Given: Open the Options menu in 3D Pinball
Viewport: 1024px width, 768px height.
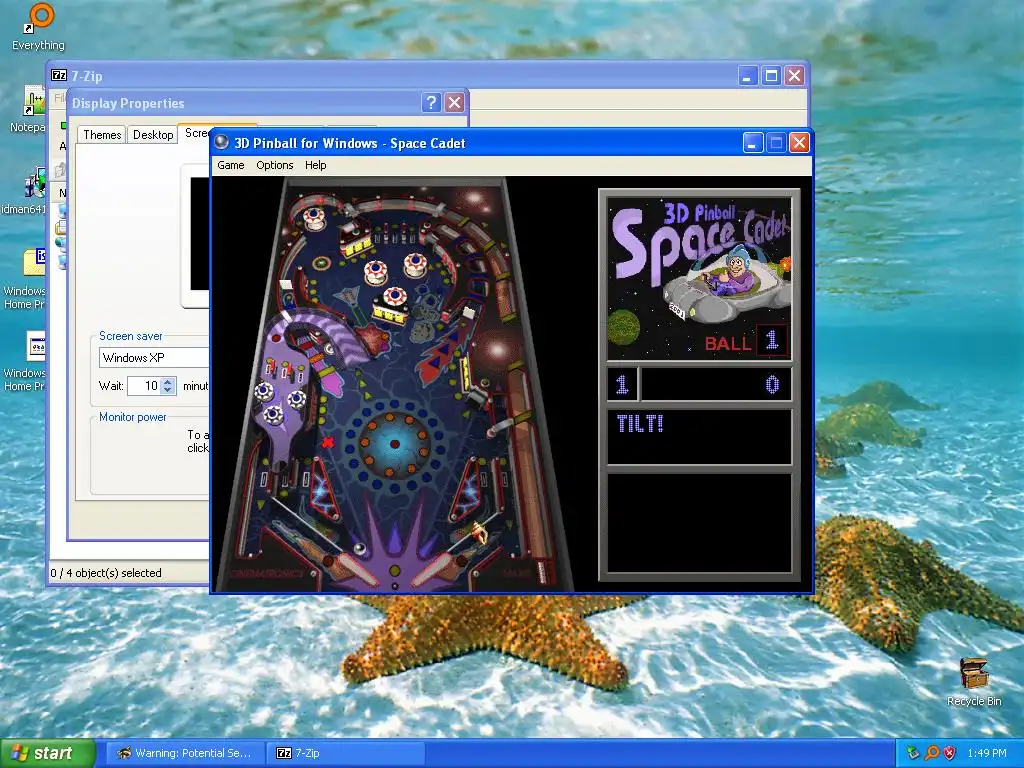Looking at the screenshot, I should [274, 165].
